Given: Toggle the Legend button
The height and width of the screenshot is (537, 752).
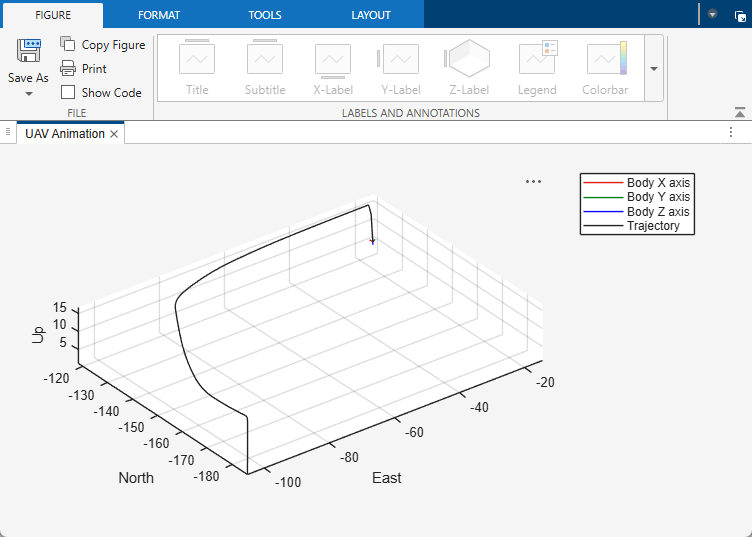Looking at the screenshot, I should point(537,68).
